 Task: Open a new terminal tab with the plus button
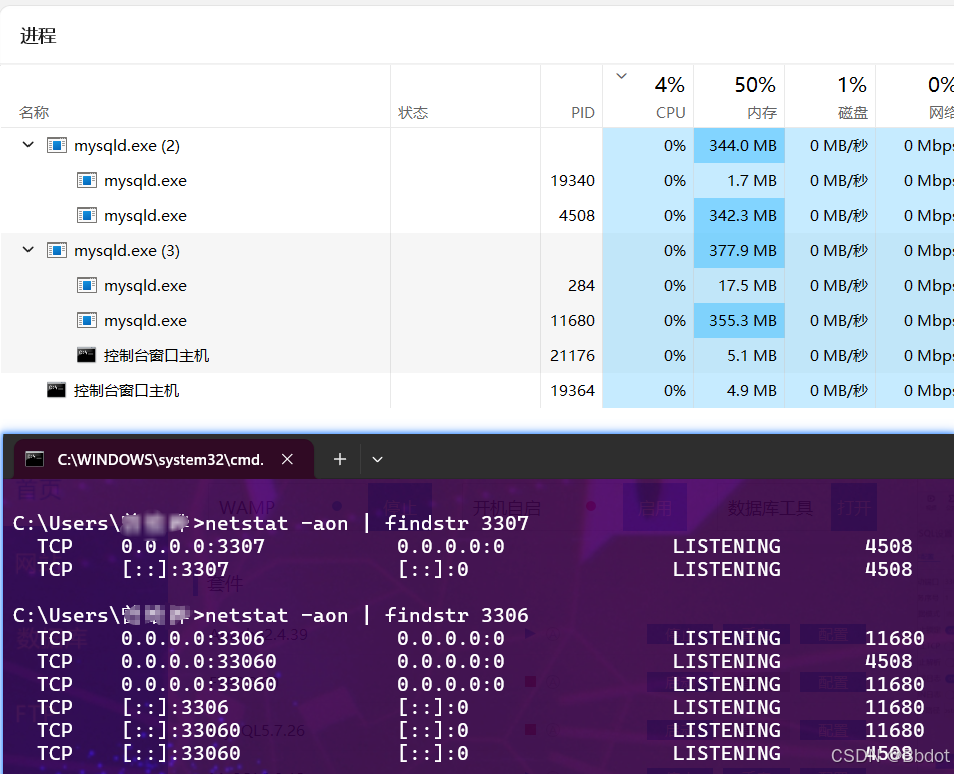tap(339, 458)
